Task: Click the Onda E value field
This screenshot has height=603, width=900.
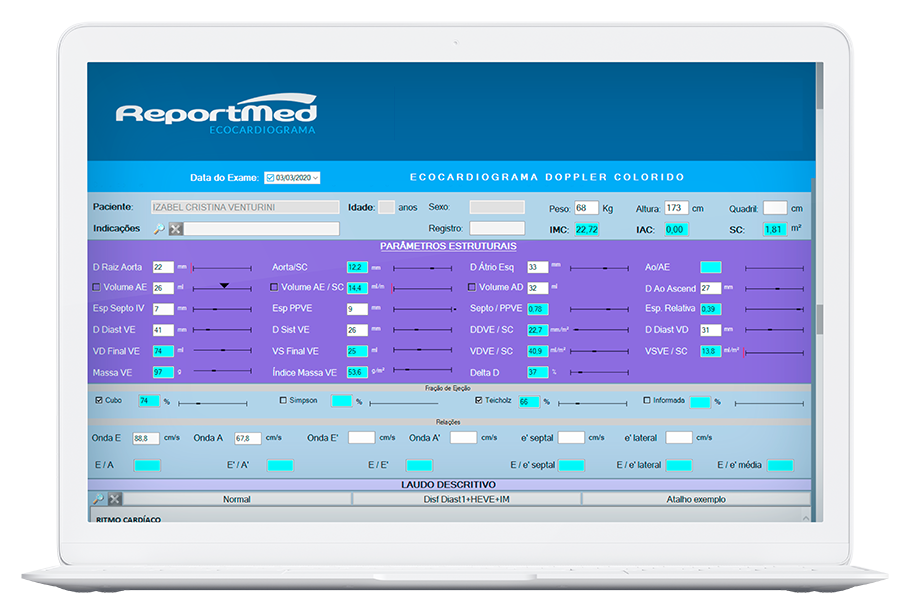Action: click(146, 438)
